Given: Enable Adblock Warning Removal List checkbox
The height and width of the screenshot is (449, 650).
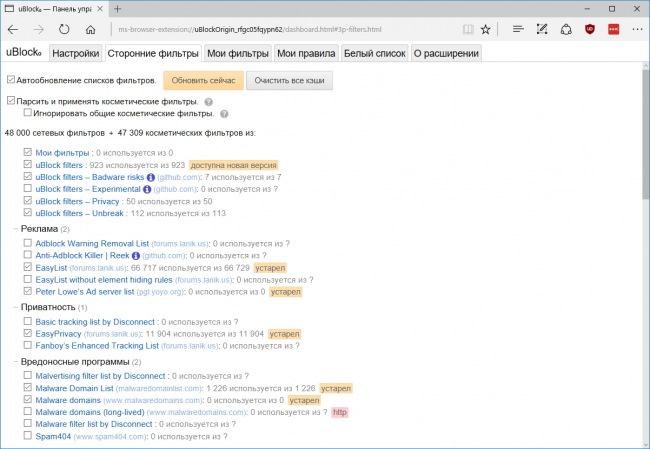Looking at the screenshot, I should 27,243.
